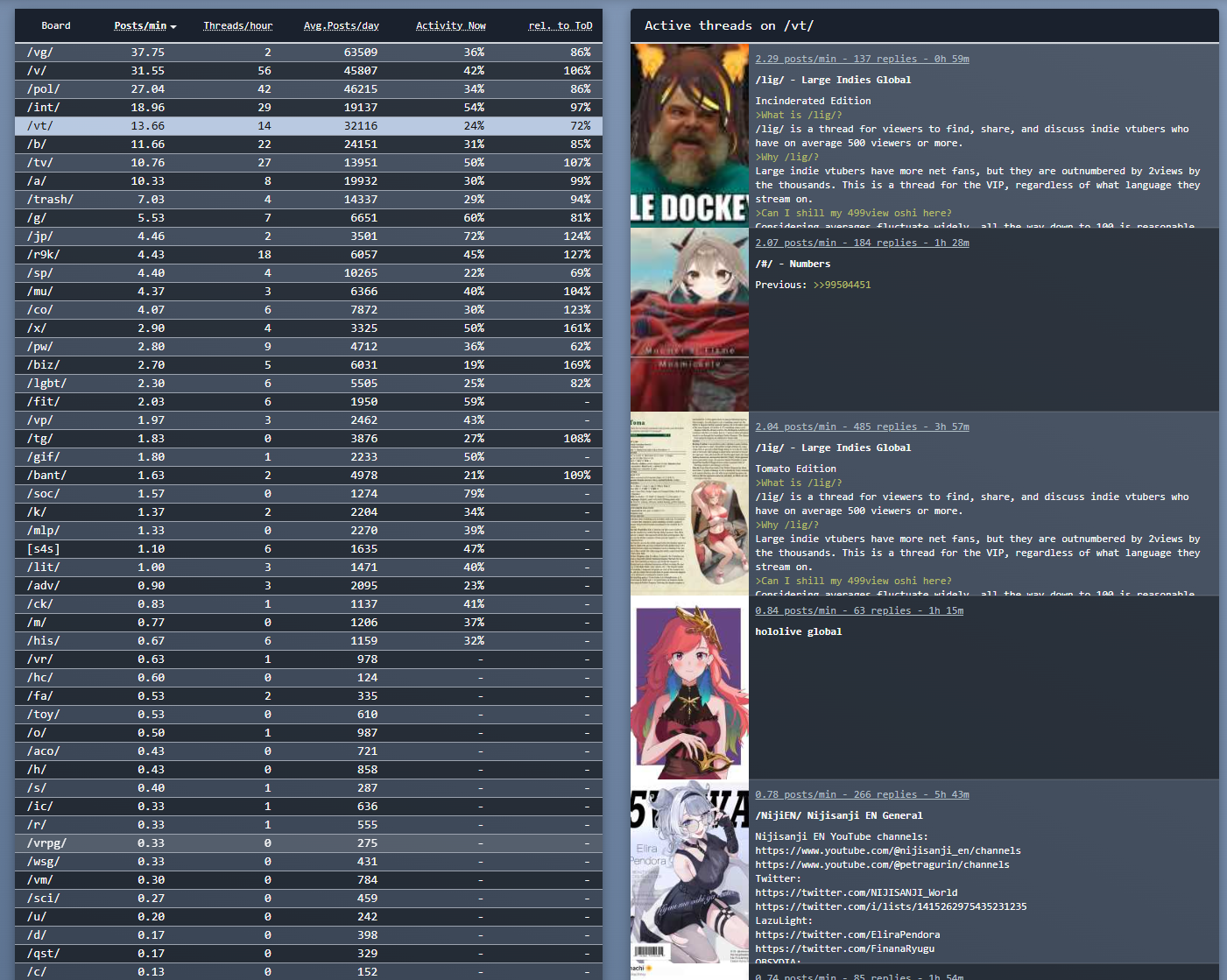The width and height of the screenshot is (1227, 980).
Task: Select the /biz/ board row
Action: (x=308, y=365)
